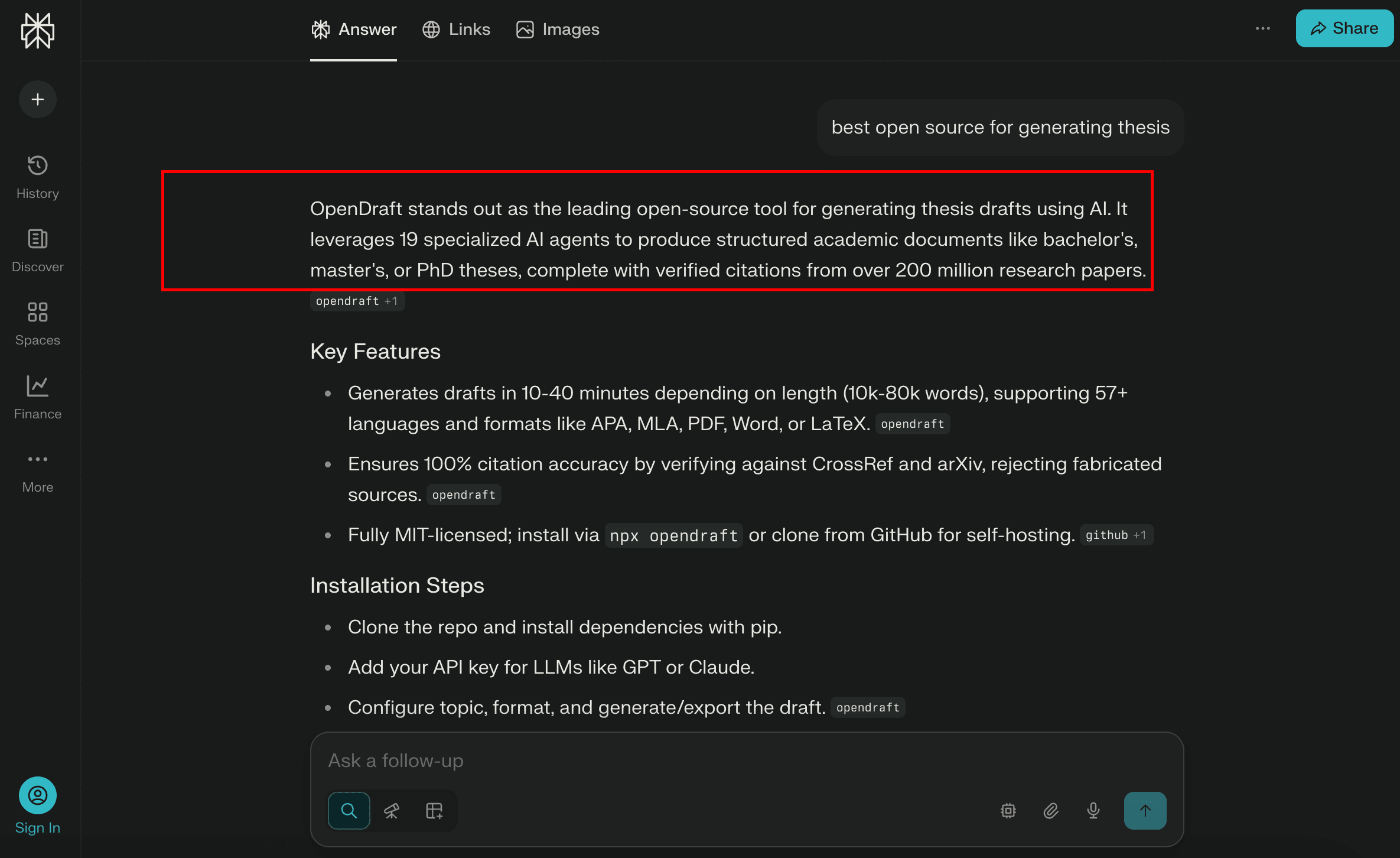The image size is (1400, 858).
Task: Activate voice input with the microphone icon
Action: coord(1092,810)
